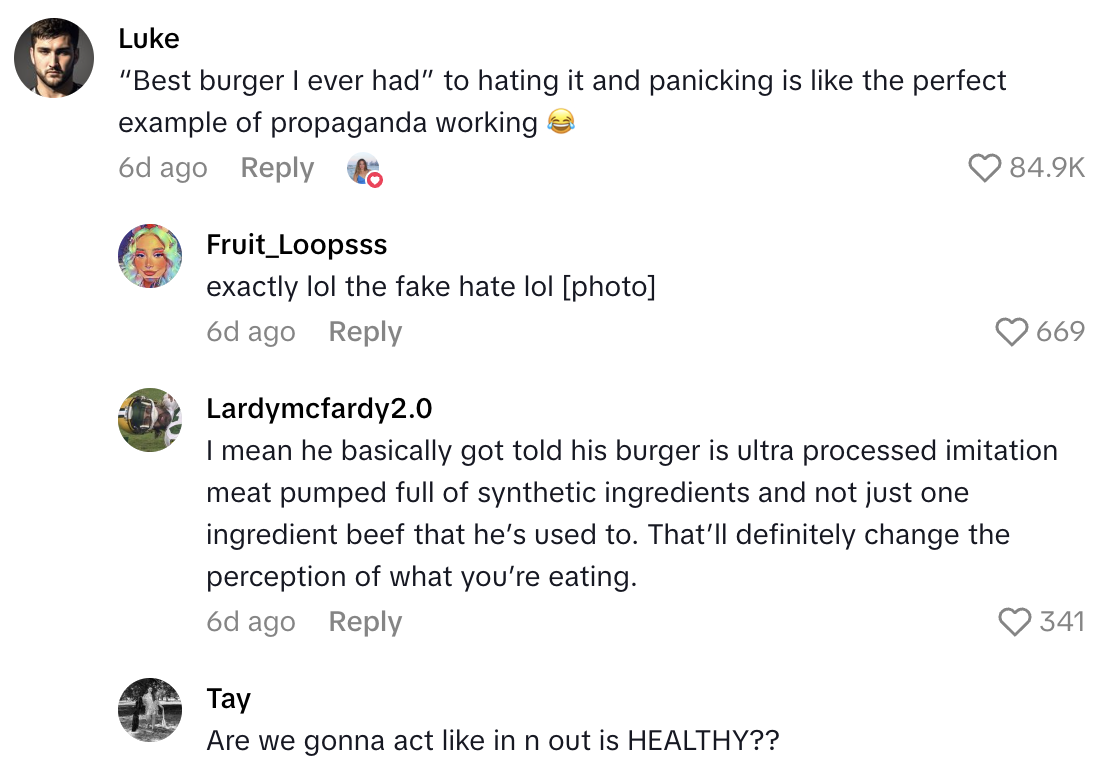The height and width of the screenshot is (766, 1116).
Task: Reply to Luke's comment
Action: coord(277,168)
